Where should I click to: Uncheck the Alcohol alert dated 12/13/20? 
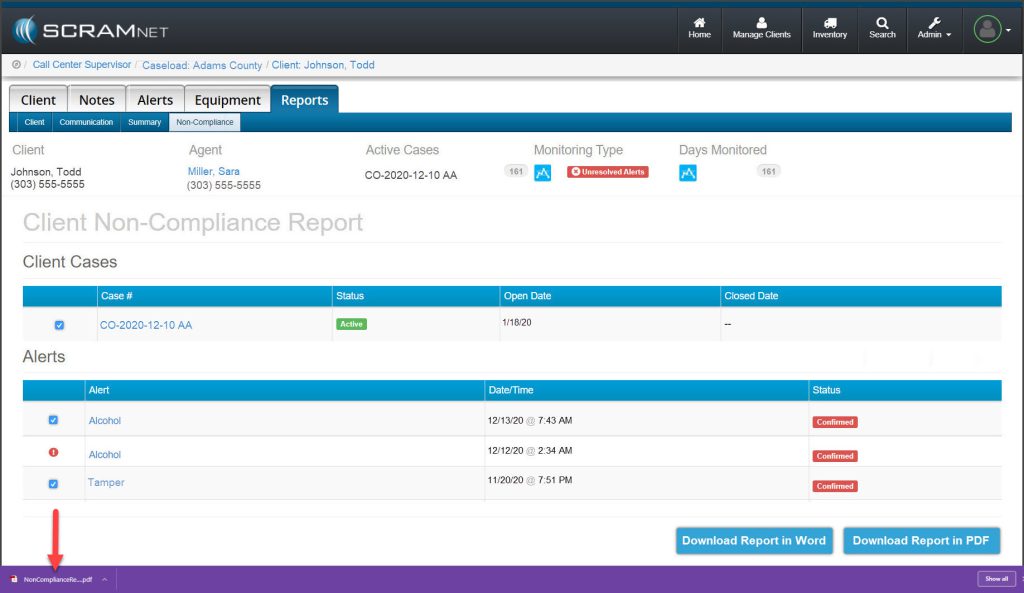(53, 420)
